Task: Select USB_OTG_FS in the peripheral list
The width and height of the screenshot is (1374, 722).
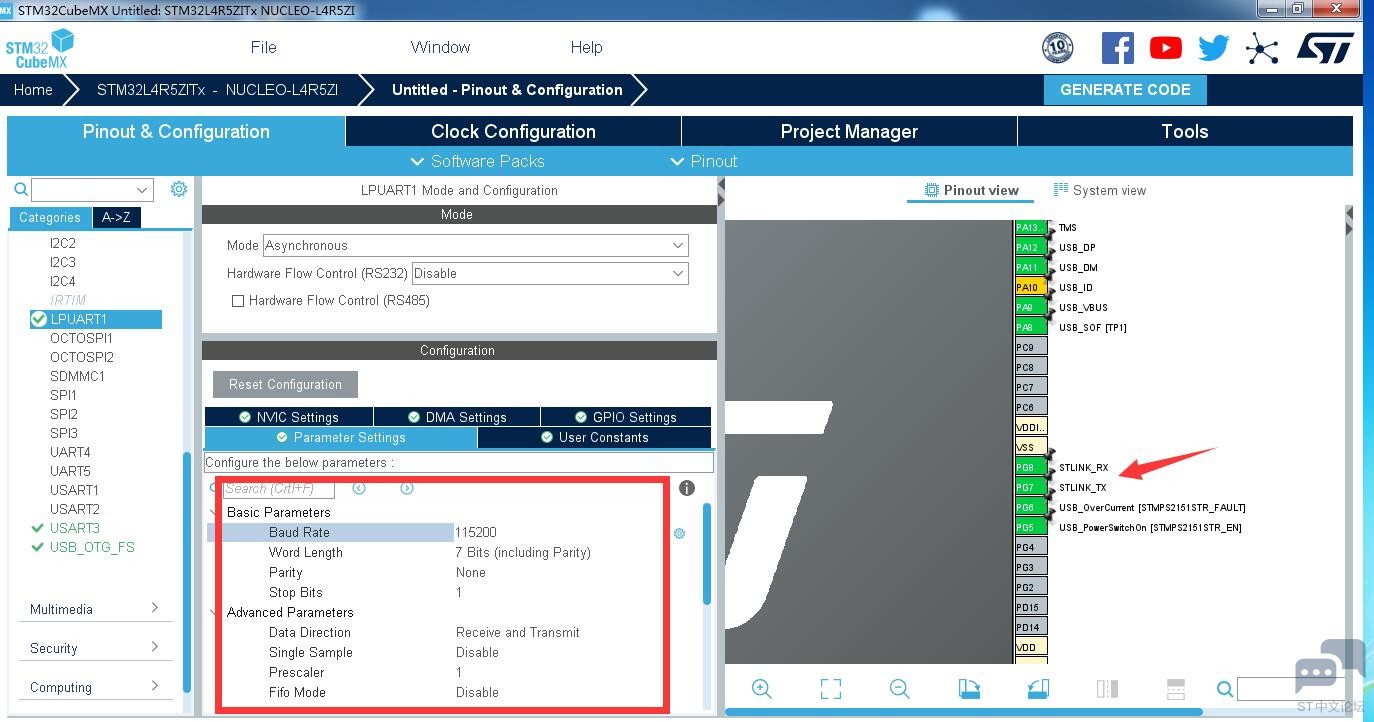Action: [x=92, y=547]
